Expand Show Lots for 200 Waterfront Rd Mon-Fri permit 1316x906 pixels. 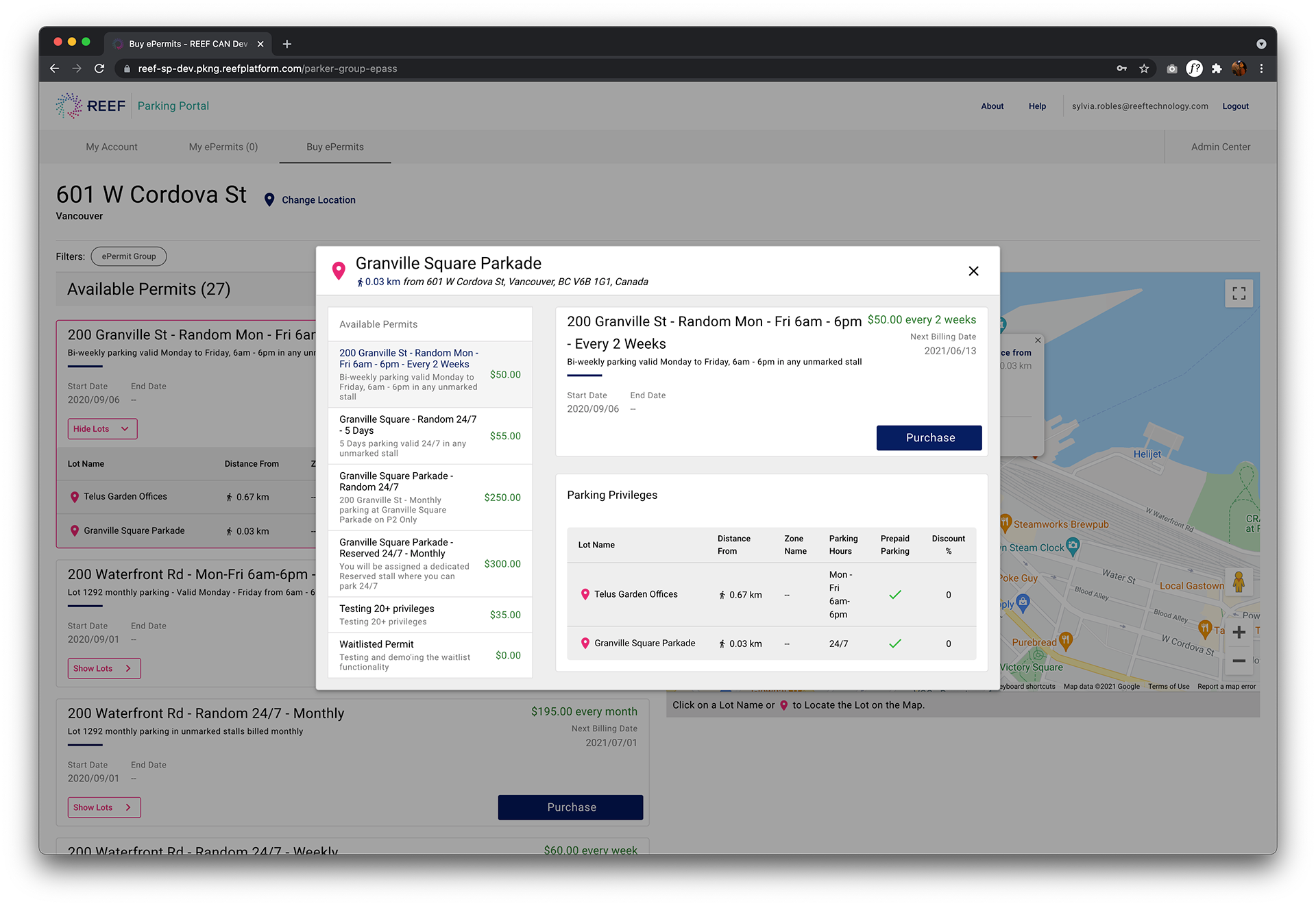click(x=104, y=668)
